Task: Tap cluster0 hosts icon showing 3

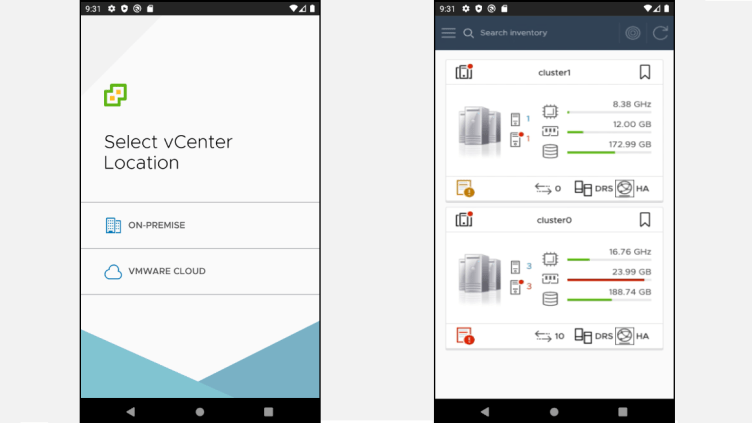Action: 515,267
